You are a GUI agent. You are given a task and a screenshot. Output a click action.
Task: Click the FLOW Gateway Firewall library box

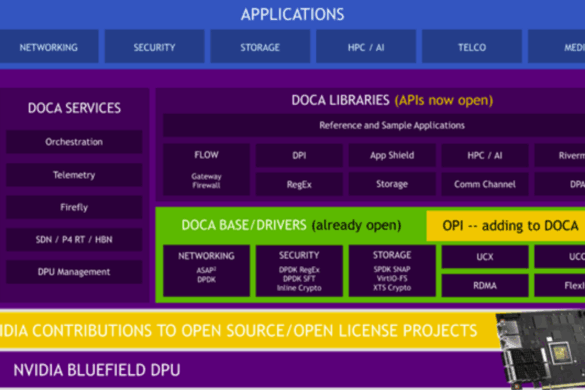pyautogui.click(x=206, y=169)
